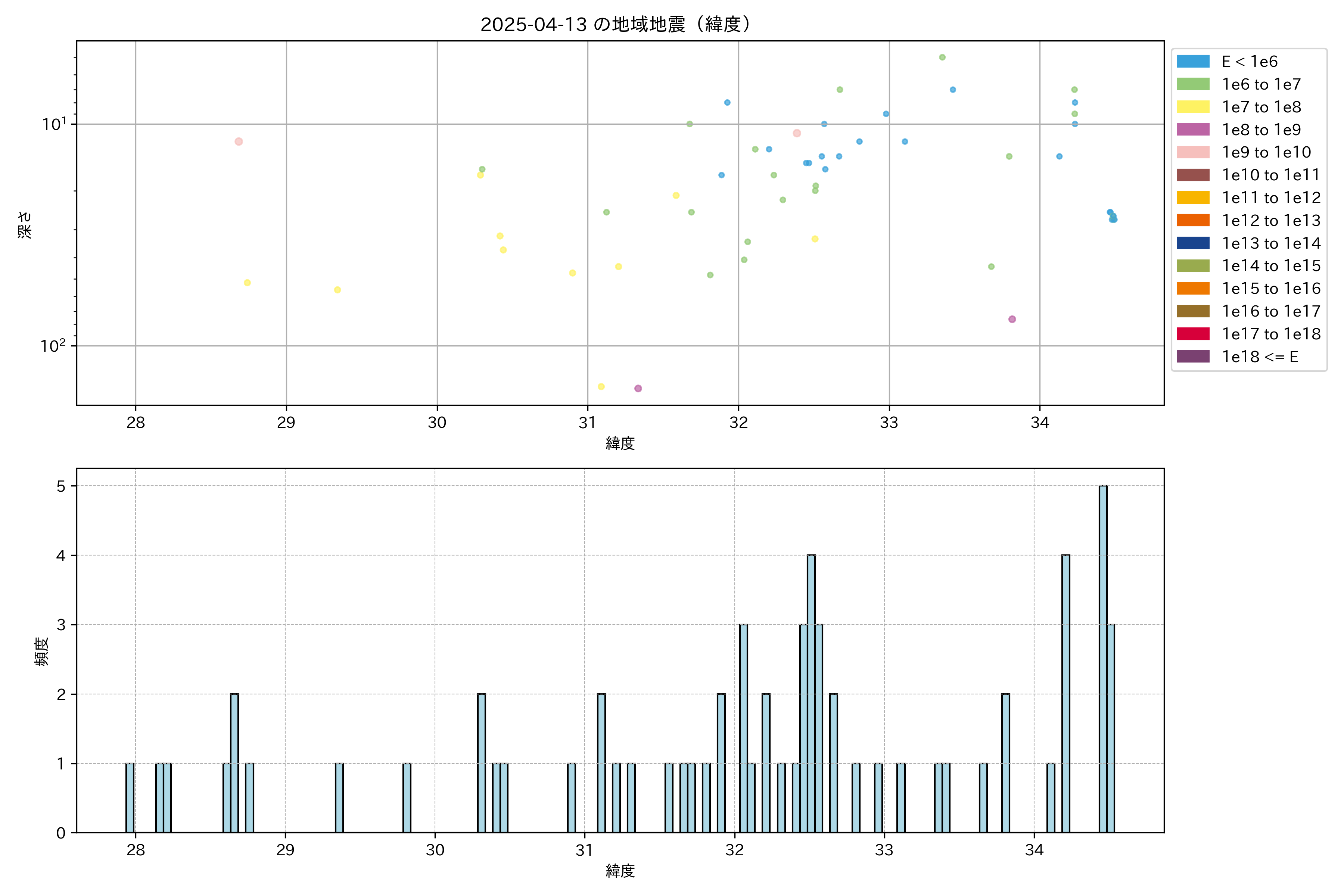1344x896 pixels.
Task: Click the purple point near latitude 33.8
Action: [x=1012, y=320]
